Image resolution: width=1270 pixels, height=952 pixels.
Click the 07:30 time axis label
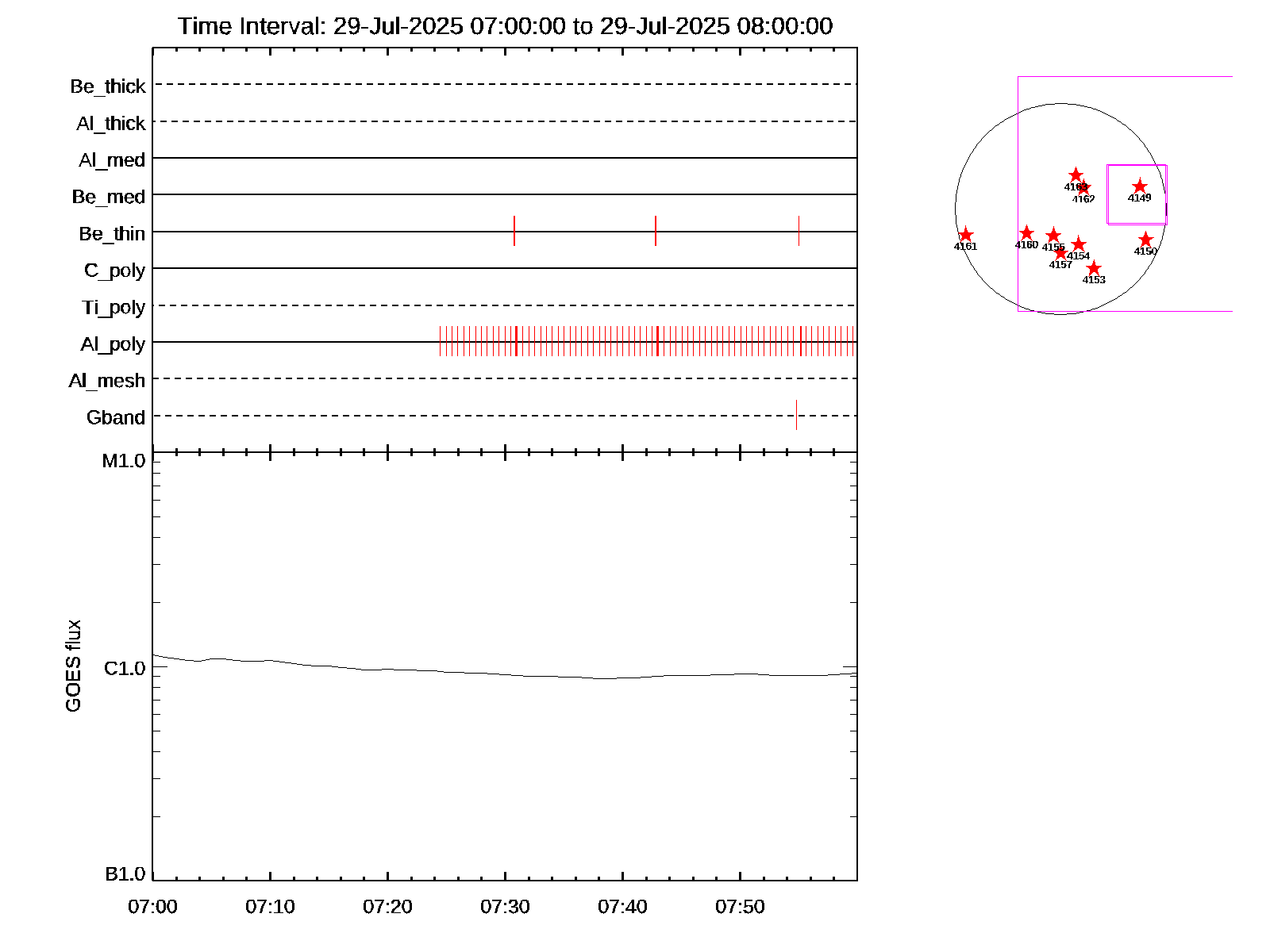(x=505, y=907)
